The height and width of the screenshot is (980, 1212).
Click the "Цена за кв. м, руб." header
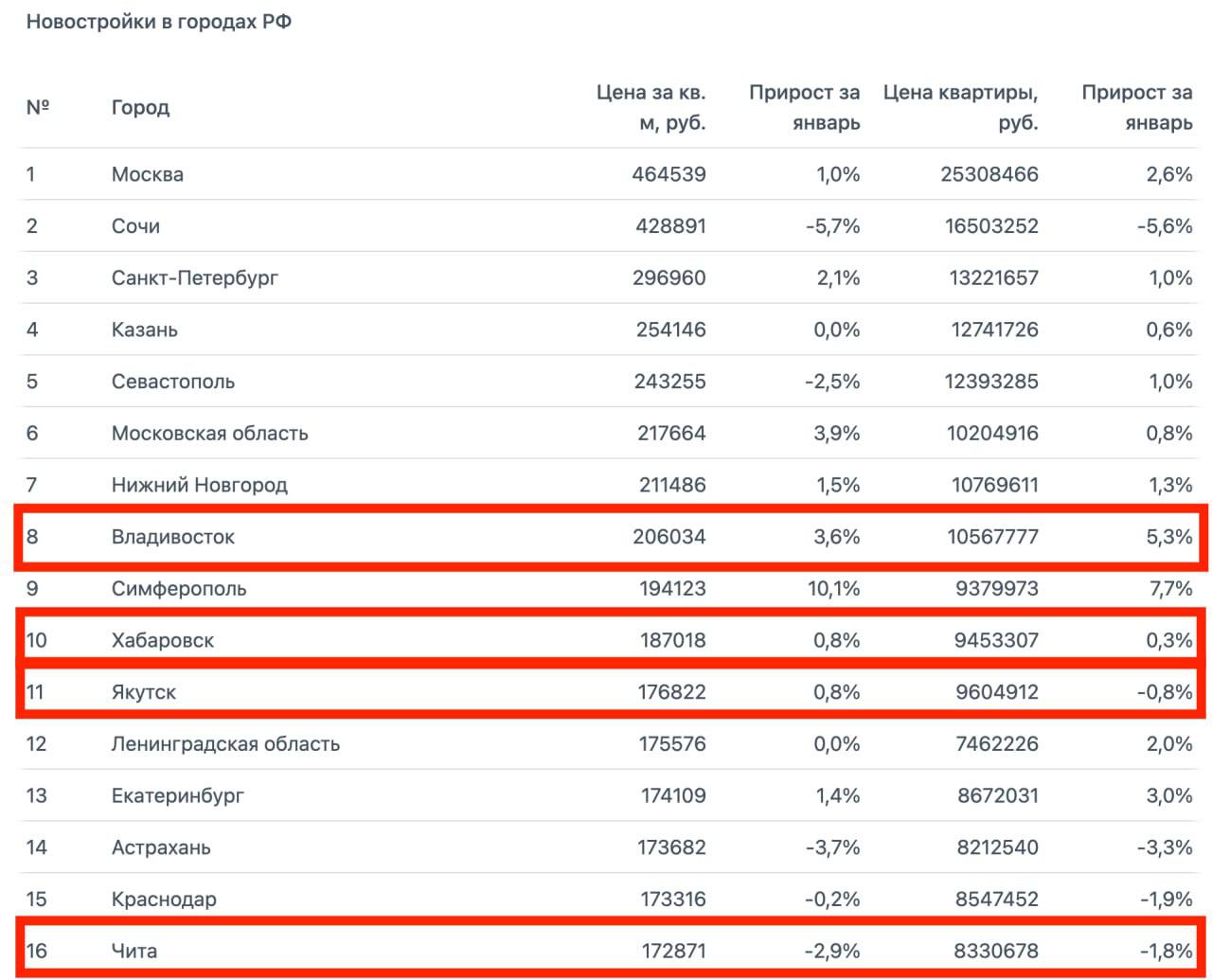click(x=651, y=107)
